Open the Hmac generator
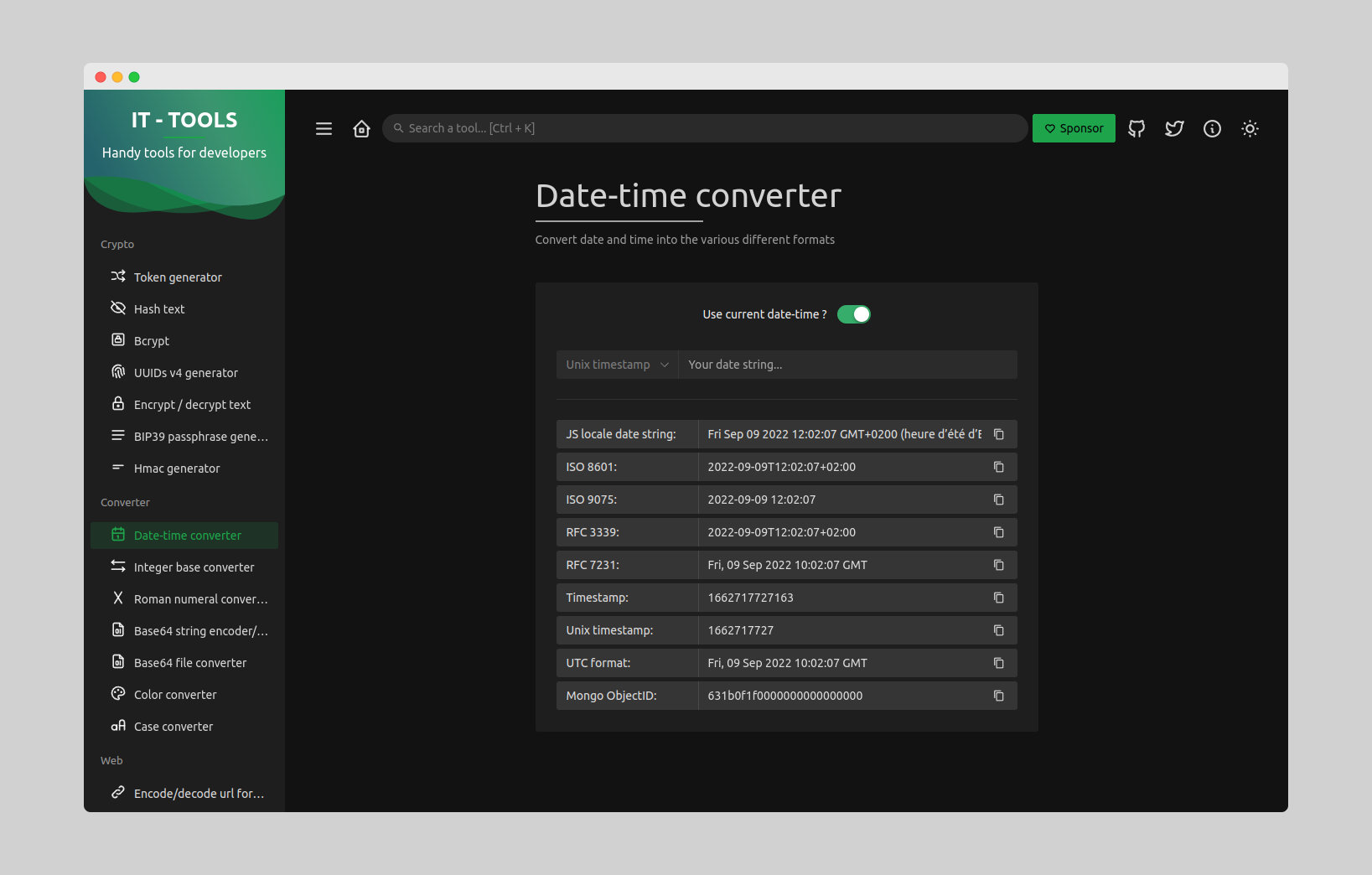The width and height of the screenshot is (1372, 875). pos(177,468)
